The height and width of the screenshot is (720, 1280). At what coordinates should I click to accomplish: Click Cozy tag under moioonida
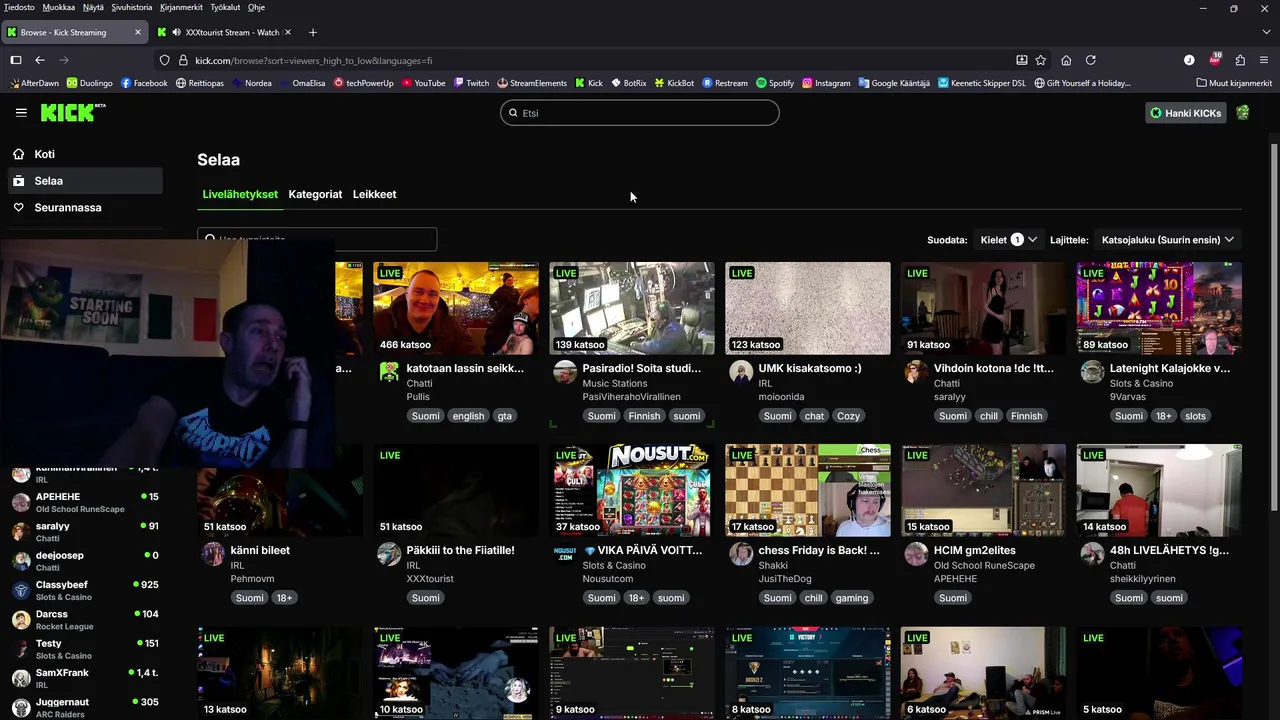tap(849, 416)
